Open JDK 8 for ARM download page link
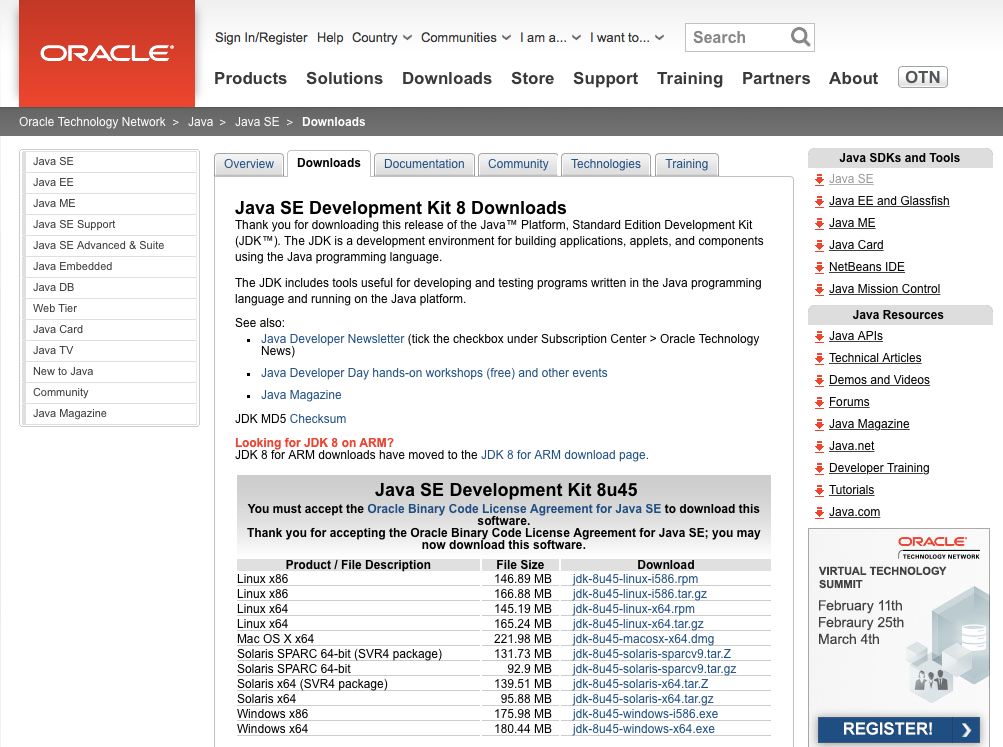The width and height of the screenshot is (1003, 747). click(x=564, y=455)
